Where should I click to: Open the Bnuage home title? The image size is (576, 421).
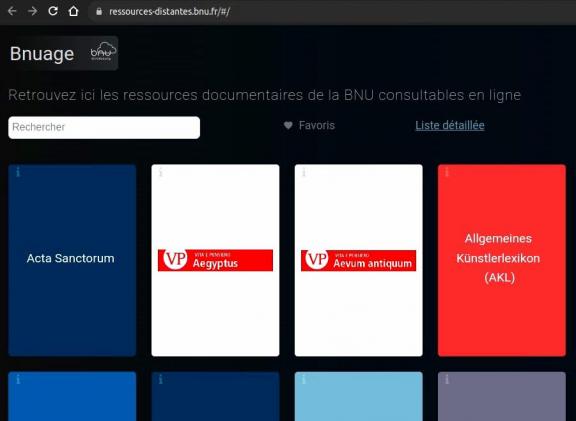tap(42, 54)
